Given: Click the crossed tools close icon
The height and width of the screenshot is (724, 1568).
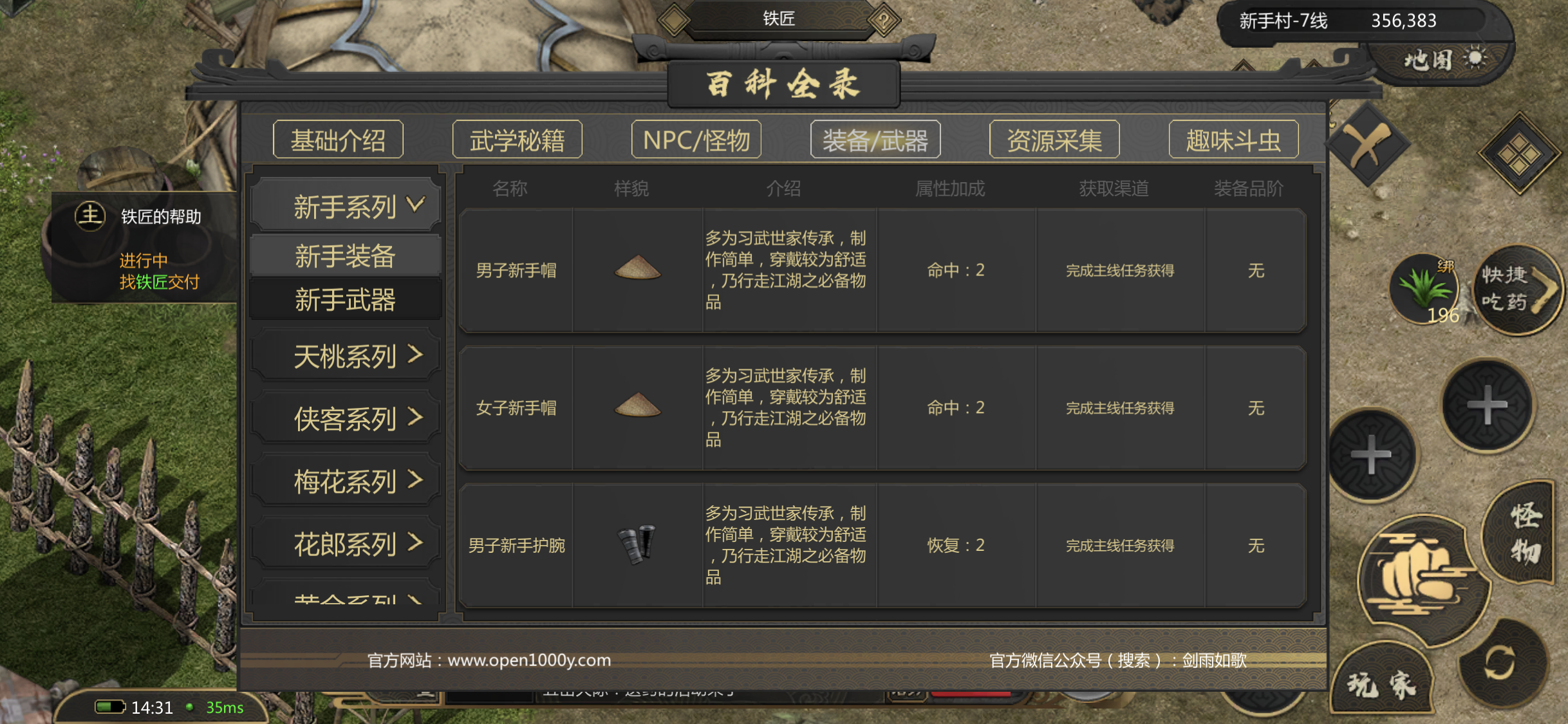Looking at the screenshot, I should pyautogui.click(x=1367, y=146).
